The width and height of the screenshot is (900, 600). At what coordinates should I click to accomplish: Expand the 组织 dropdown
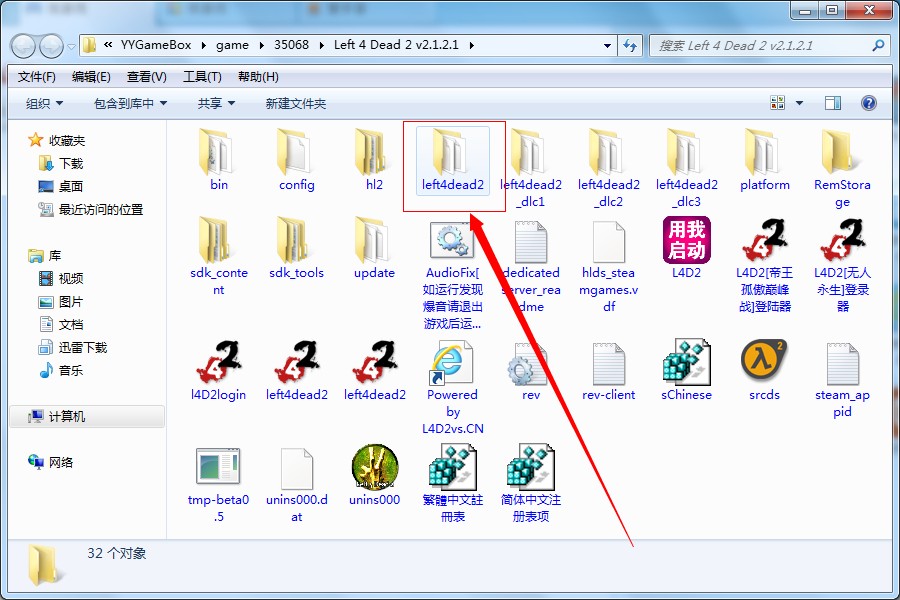44,103
